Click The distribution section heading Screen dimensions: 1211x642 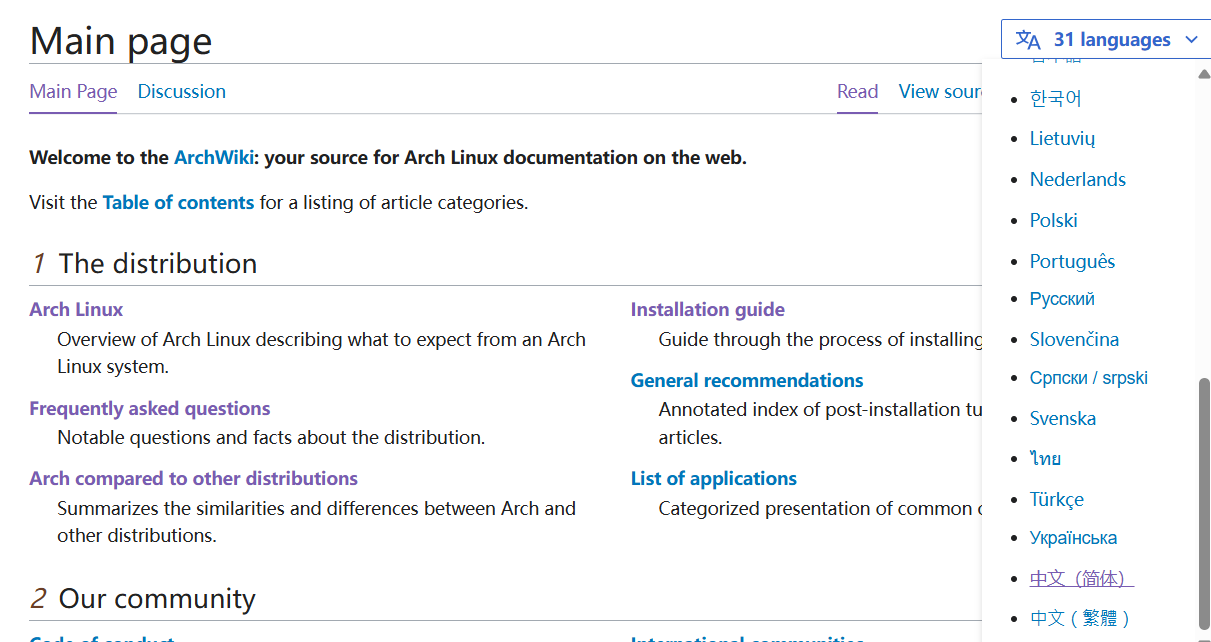158,264
